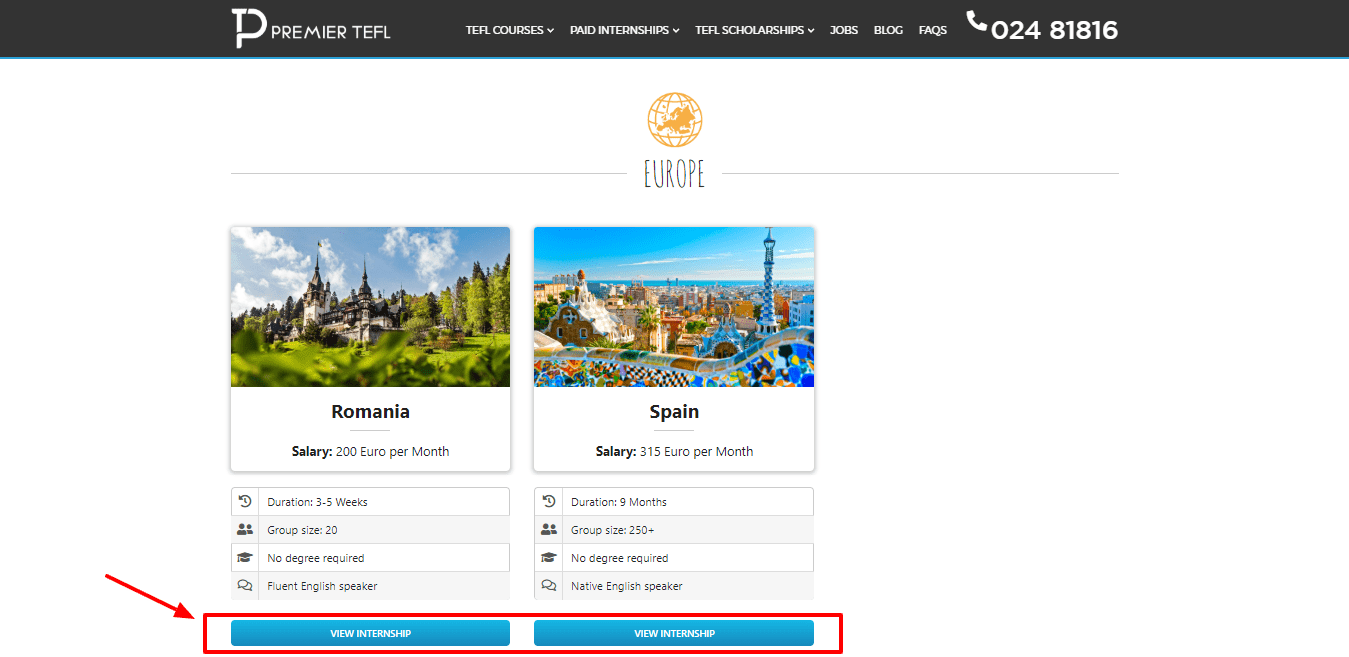Click VIEW INTERNSHIP under Romania
This screenshot has height=657, width=1349.
[370, 632]
